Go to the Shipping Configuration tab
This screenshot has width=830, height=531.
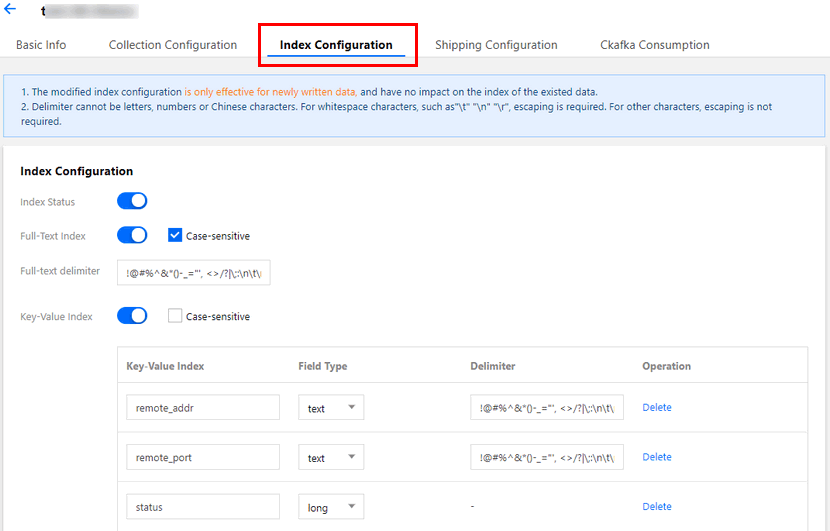click(496, 45)
